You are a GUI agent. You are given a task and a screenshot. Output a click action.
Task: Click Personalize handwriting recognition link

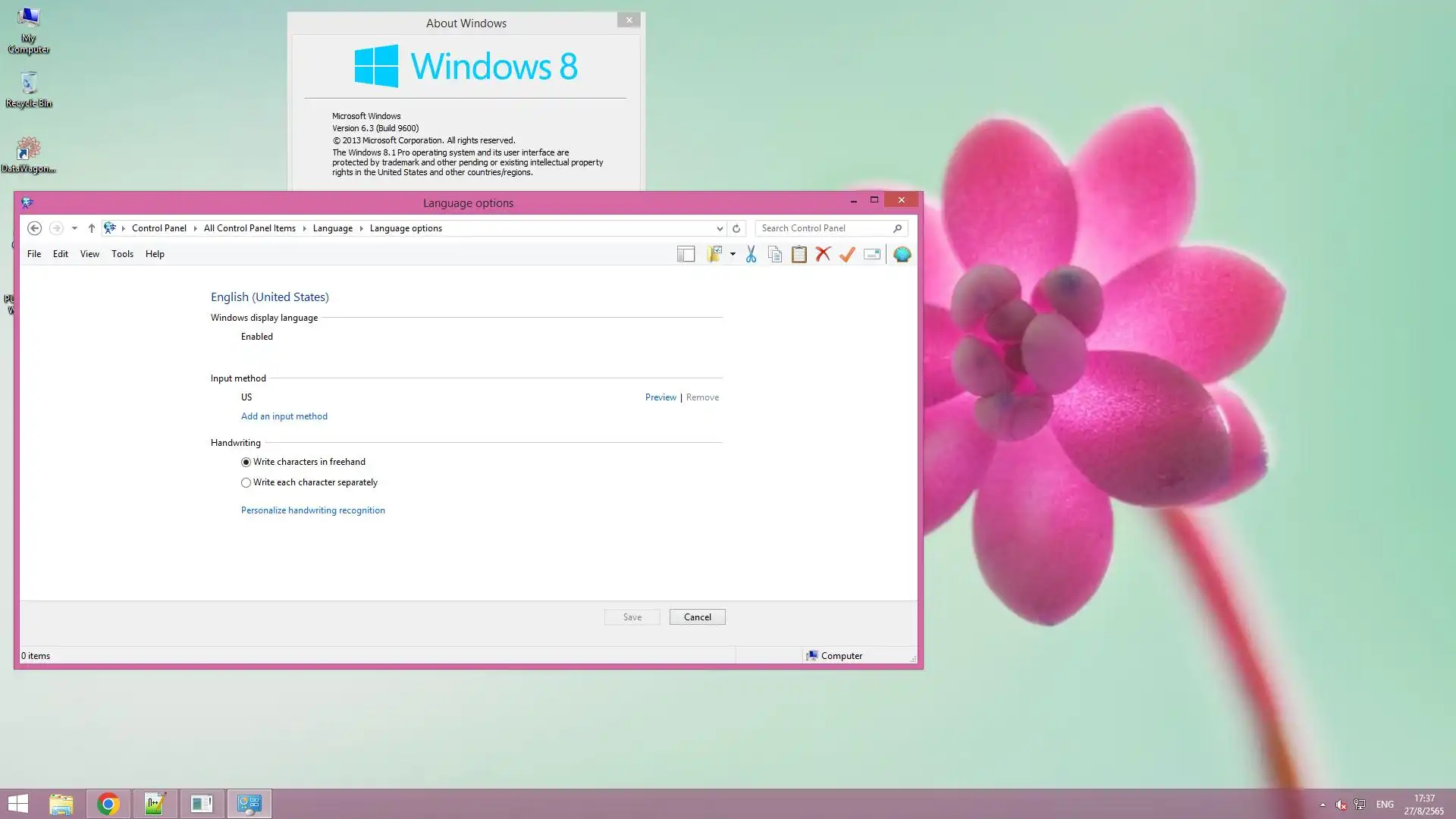point(312,510)
